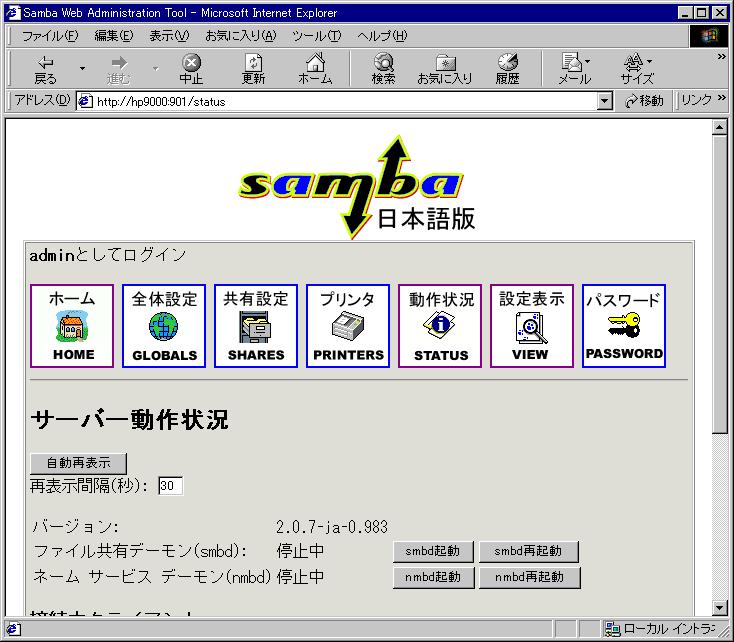Open the Back button history dropdown arrow
Viewport: 734px width, 642px height.
coord(82,69)
